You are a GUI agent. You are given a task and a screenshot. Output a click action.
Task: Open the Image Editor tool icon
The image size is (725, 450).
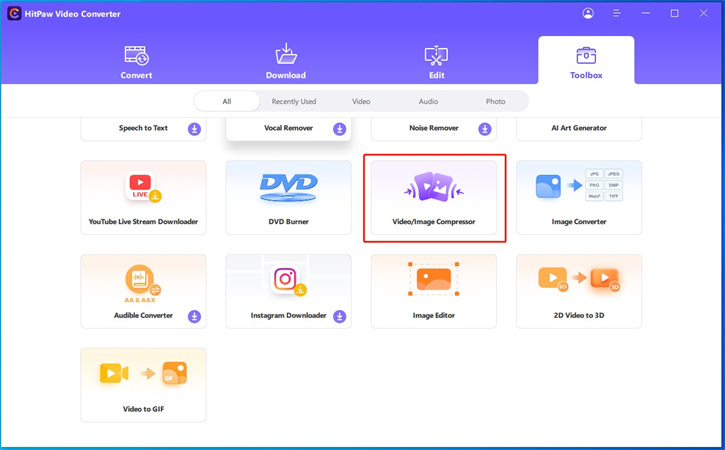click(x=434, y=279)
